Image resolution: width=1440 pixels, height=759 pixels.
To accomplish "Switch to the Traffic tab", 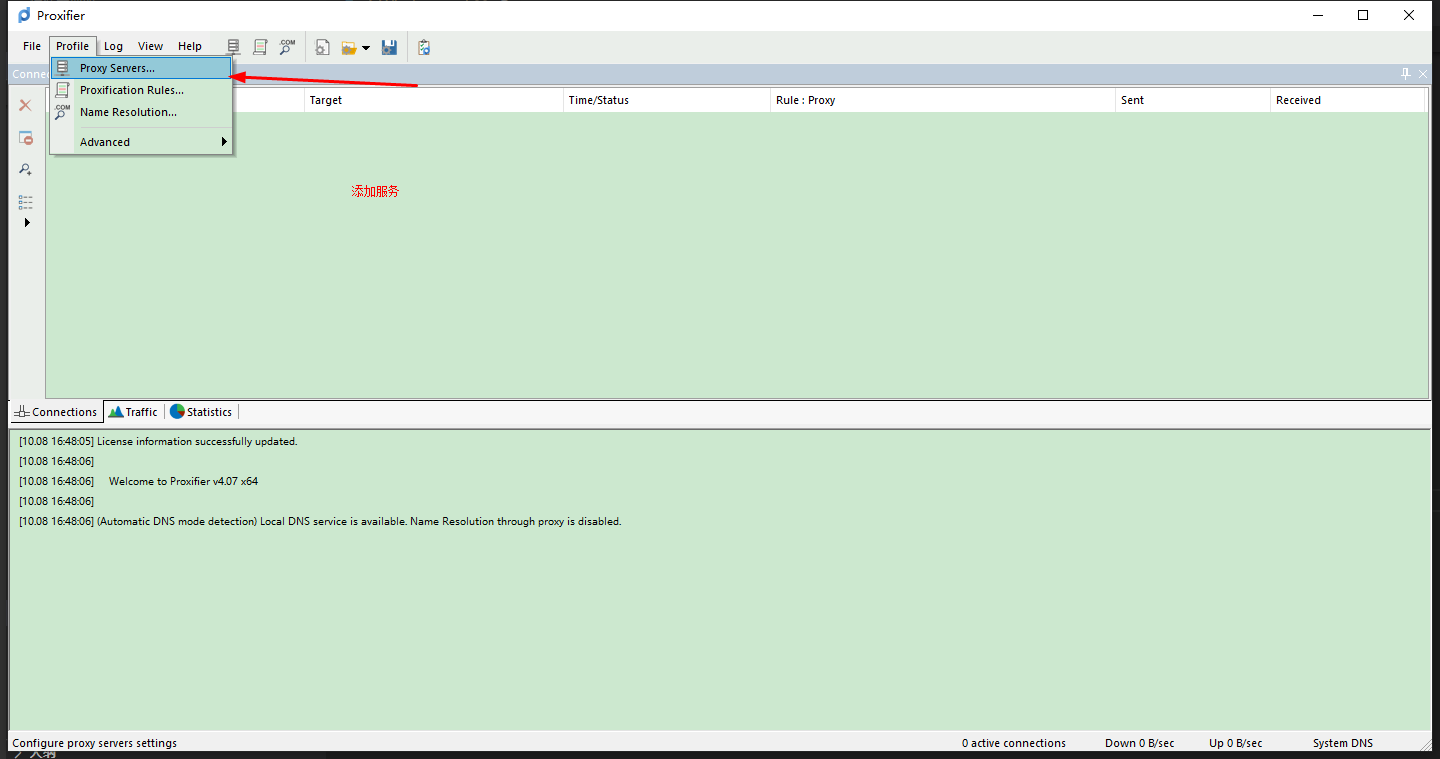I will click(133, 412).
